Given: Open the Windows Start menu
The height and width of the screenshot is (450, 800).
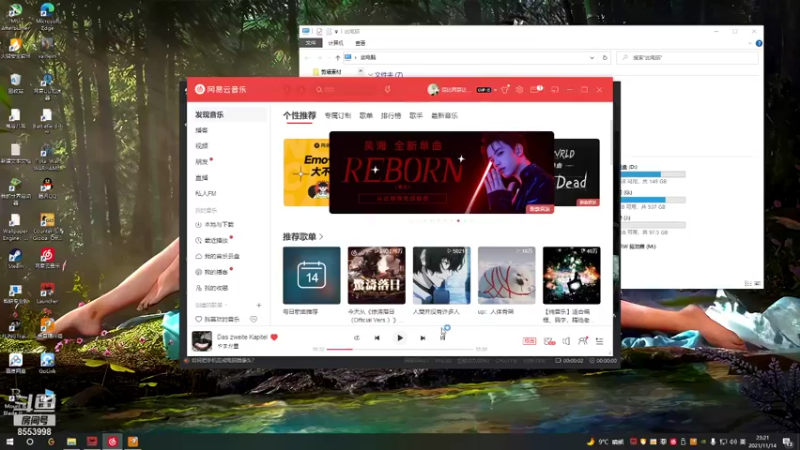Looking at the screenshot, I should click(9, 441).
